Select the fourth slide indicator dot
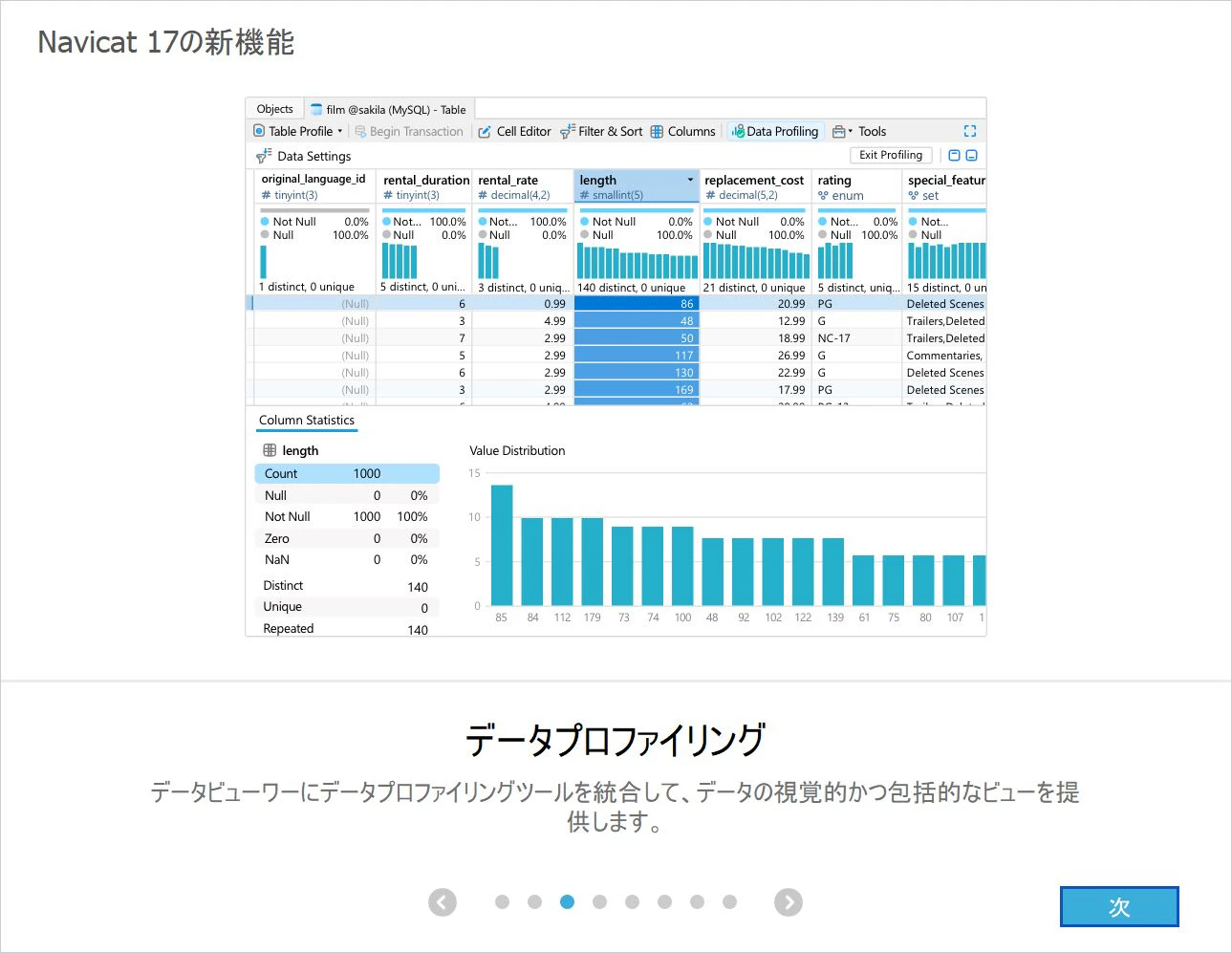 [599, 901]
